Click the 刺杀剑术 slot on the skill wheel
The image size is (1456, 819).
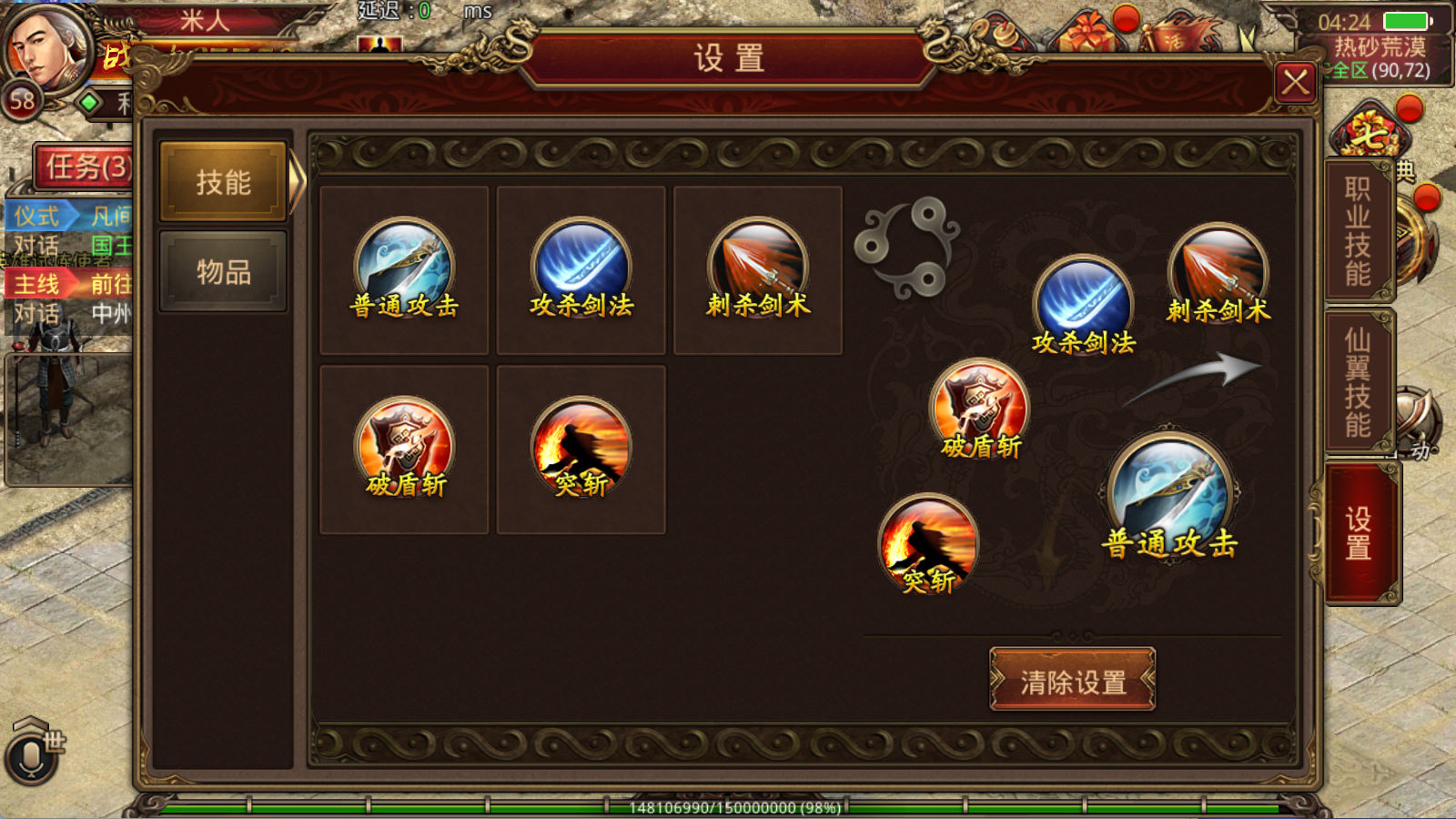(x=1218, y=274)
